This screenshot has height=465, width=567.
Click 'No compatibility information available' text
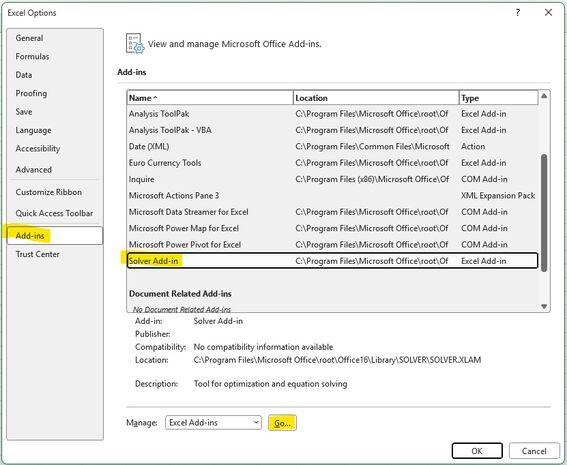[263, 347]
